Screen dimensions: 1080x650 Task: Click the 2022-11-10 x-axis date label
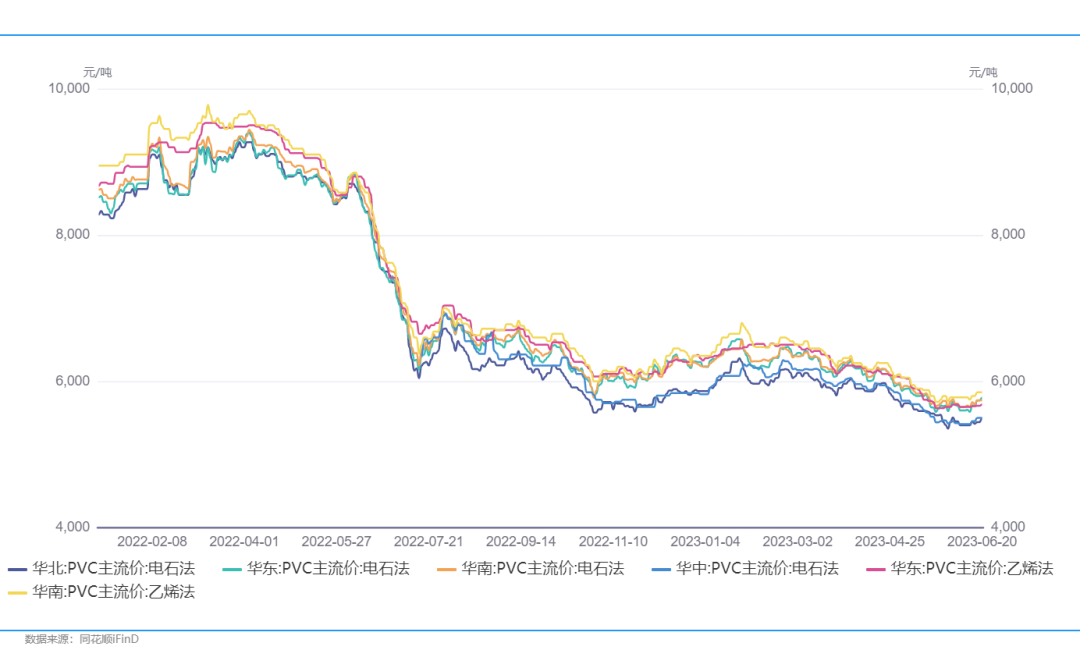[x=613, y=541]
